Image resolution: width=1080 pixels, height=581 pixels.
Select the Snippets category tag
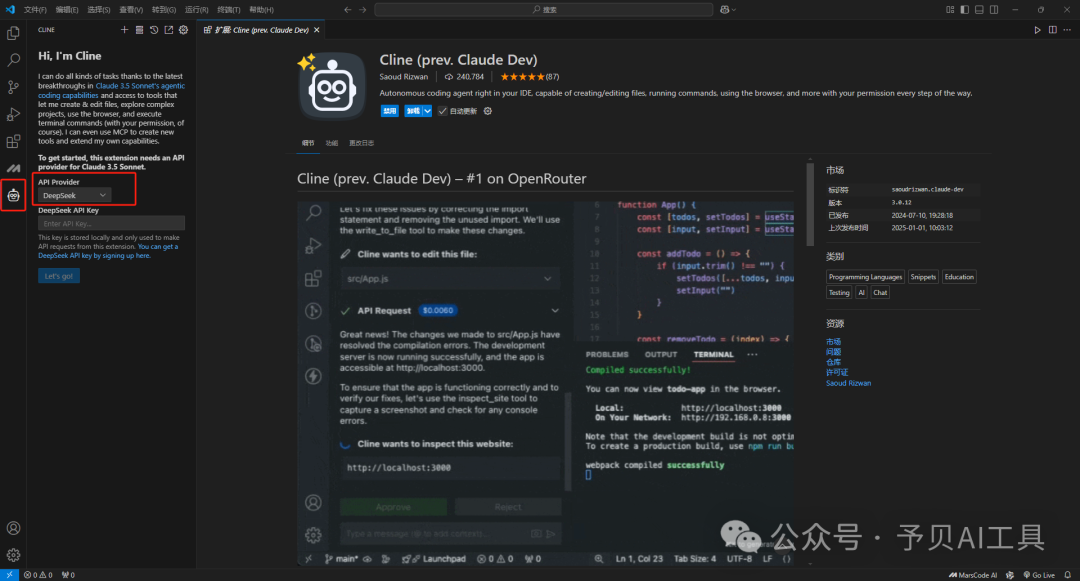(923, 277)
